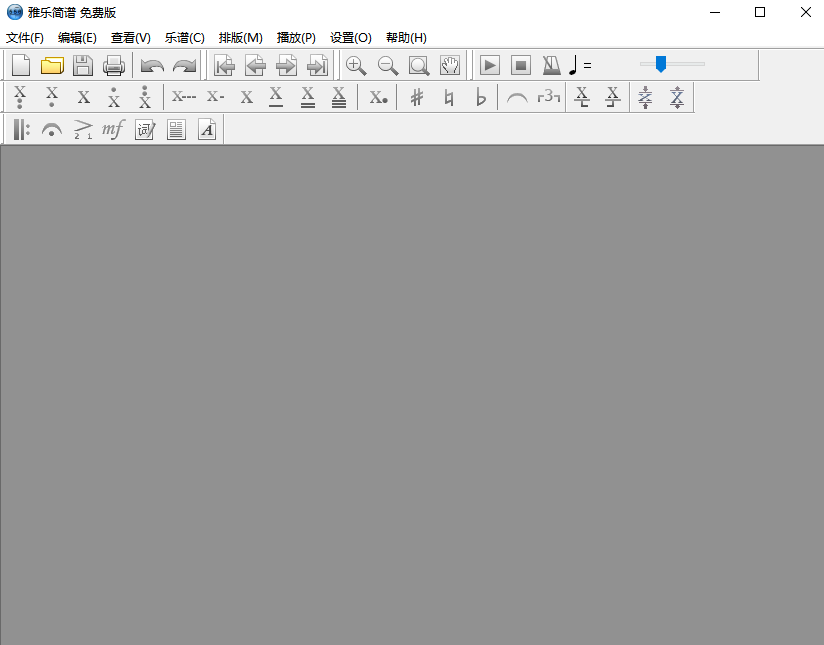Choose half note duration X-

point(215,97)
